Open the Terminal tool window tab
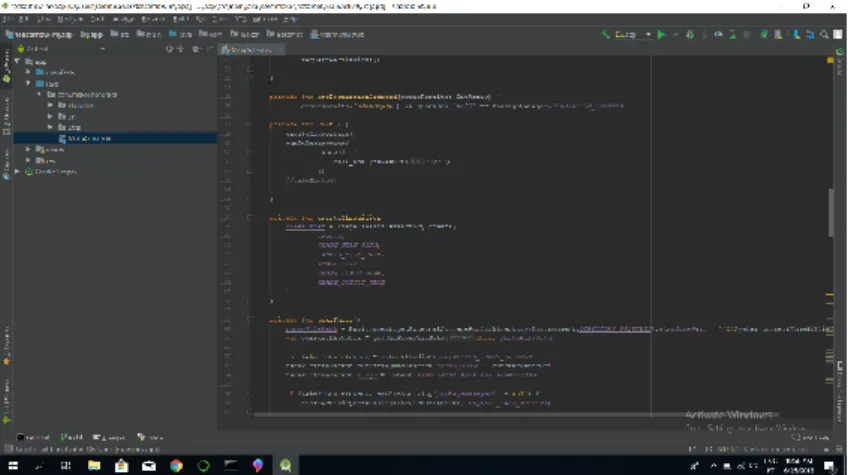The image size is (848, 475). tap(34, 437)
